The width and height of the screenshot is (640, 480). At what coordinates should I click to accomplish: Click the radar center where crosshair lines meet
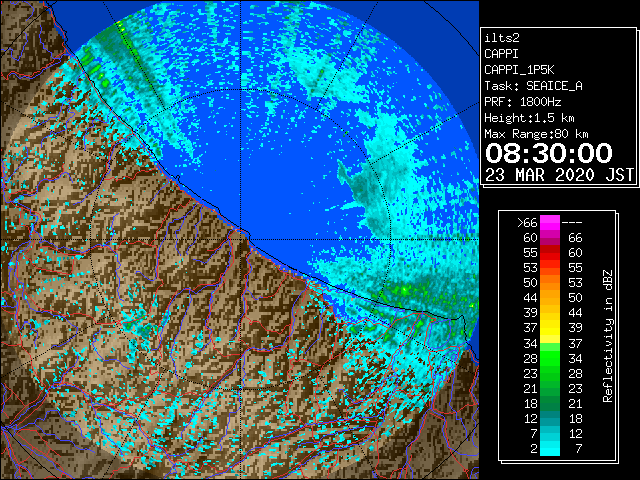click(x=241, y=240)
